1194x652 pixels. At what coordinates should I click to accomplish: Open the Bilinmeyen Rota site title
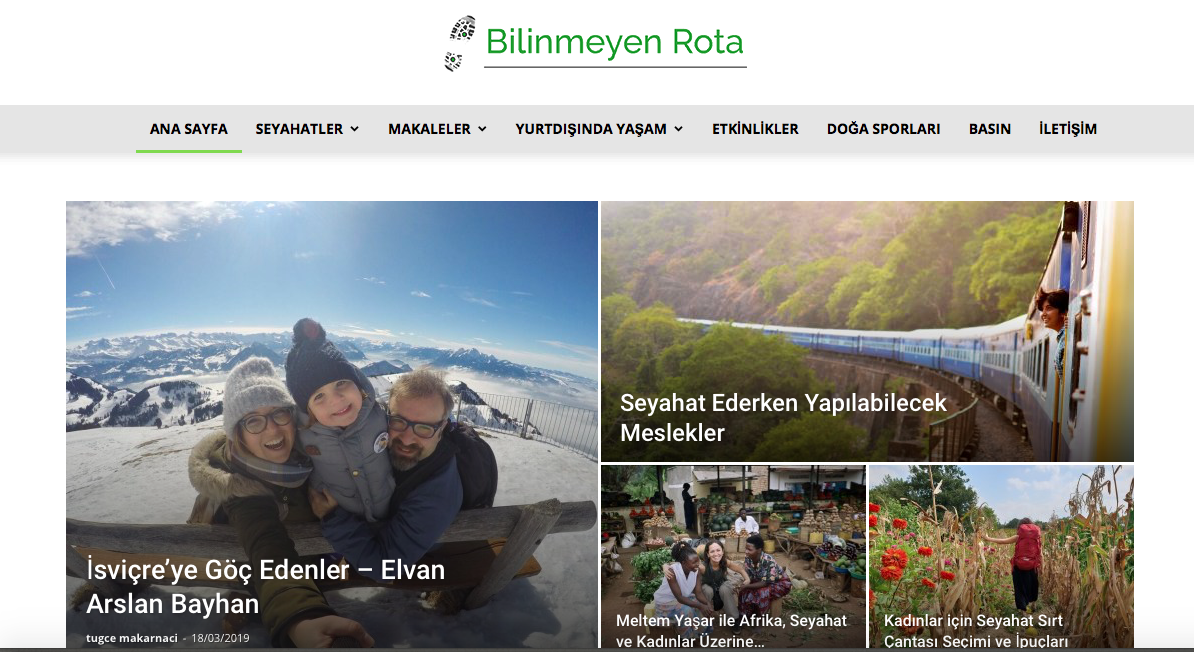coord(615,42)
